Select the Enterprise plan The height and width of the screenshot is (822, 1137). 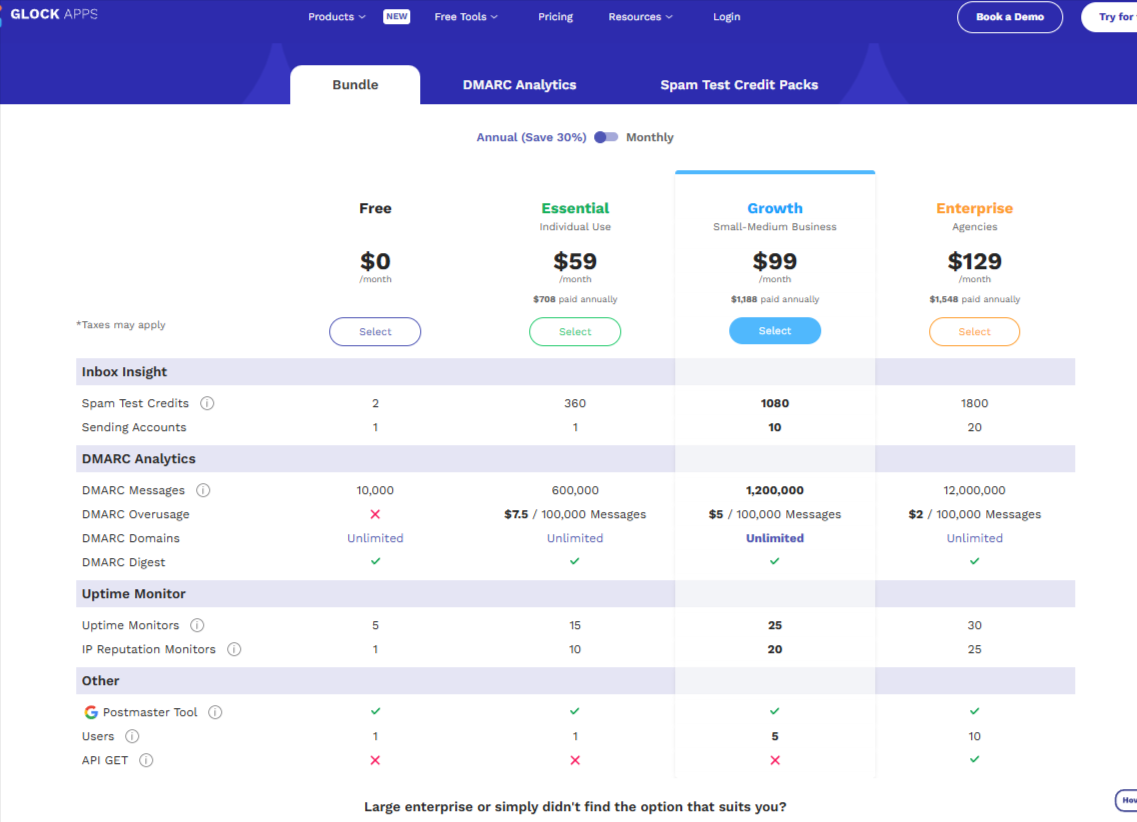click(x=975, y=331)
